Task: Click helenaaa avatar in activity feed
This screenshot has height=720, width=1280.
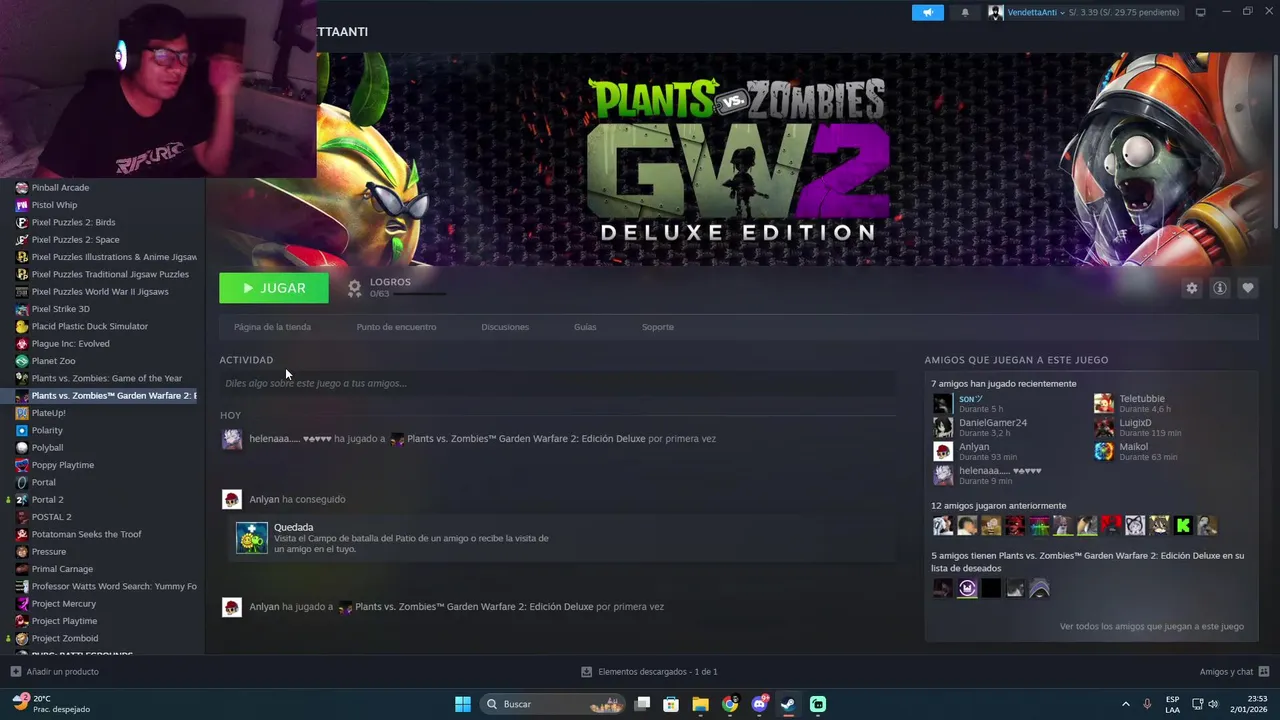Action: 232,438
